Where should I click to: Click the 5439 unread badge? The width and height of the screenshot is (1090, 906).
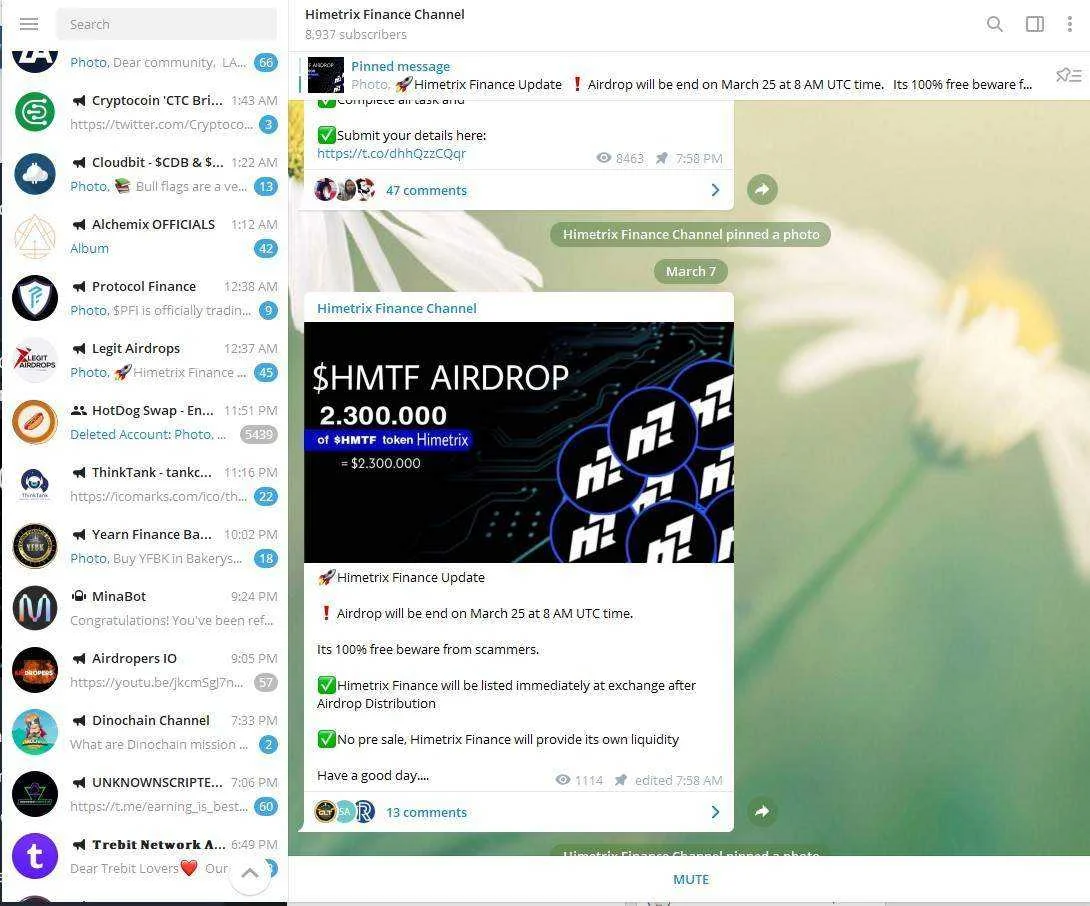pyautogui.click(x=259, y=435)
